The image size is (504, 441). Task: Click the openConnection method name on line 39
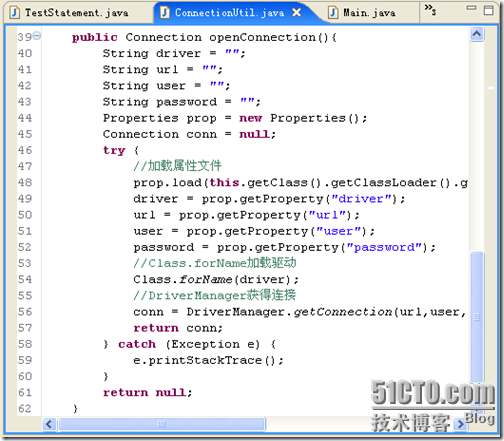coord(262,37)
